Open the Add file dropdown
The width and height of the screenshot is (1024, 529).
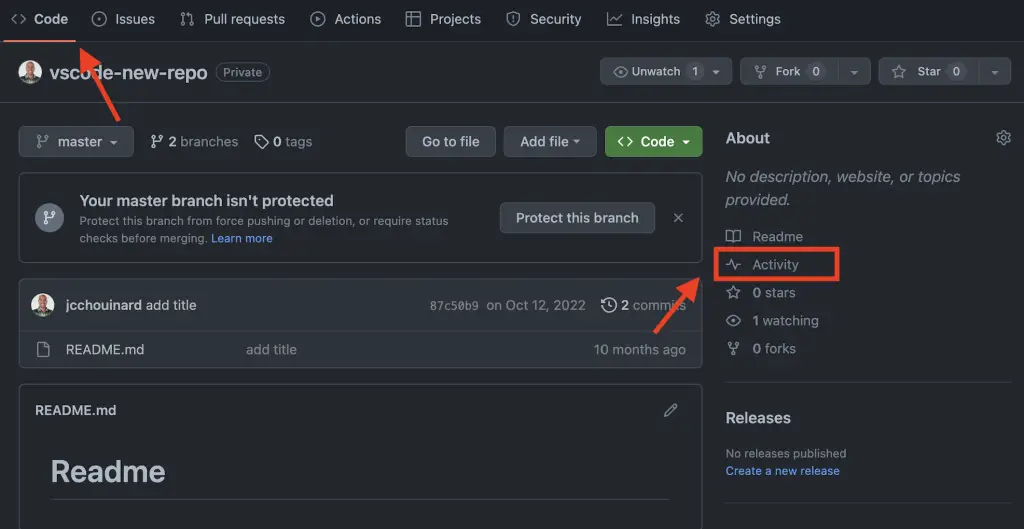(x=550, y=142)
